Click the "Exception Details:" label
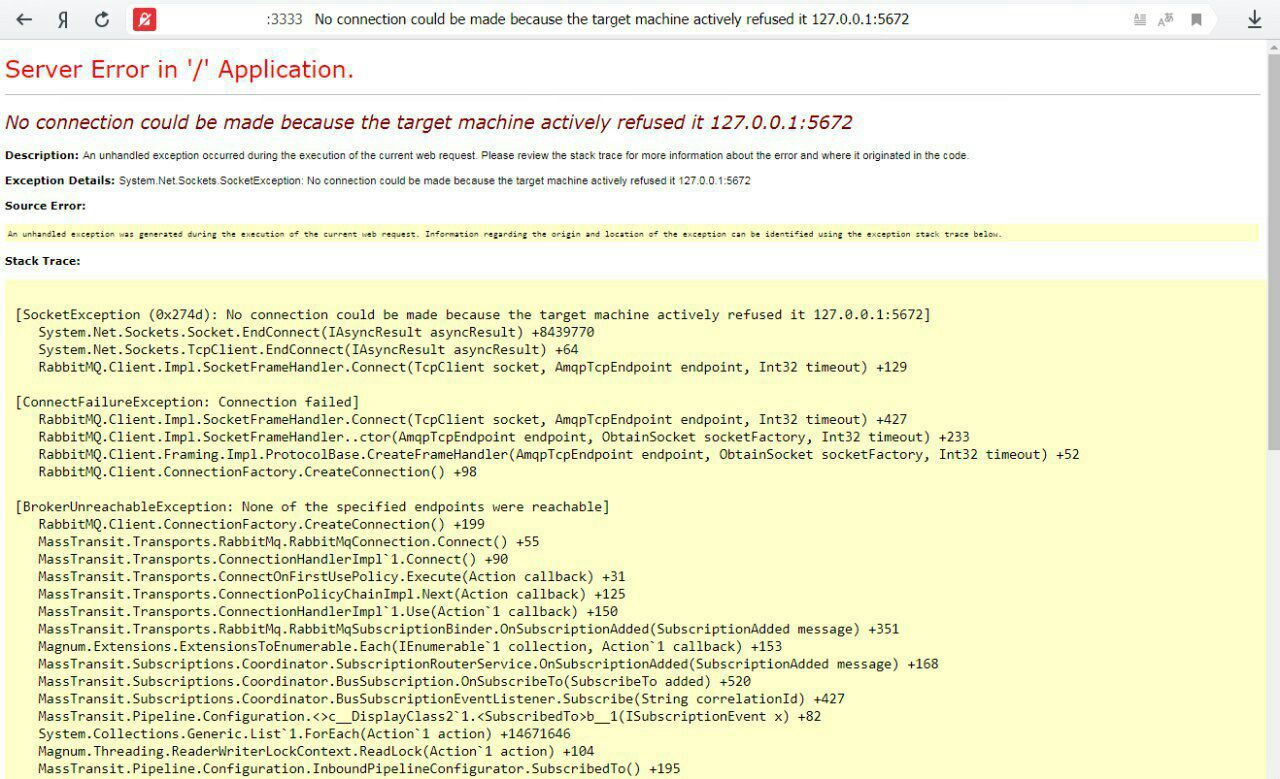The width and height of the screenshot is (1280, 779). (60, 180)
